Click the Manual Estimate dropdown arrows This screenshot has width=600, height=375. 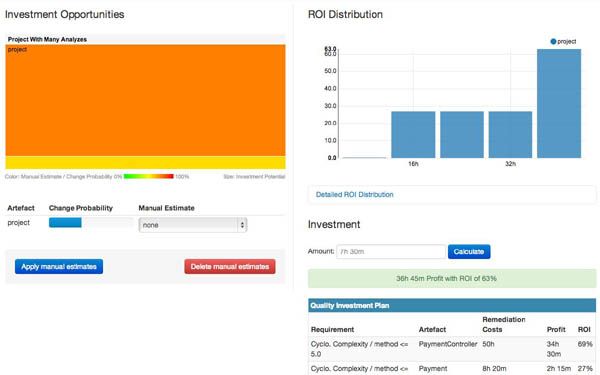tap(242, 225)
